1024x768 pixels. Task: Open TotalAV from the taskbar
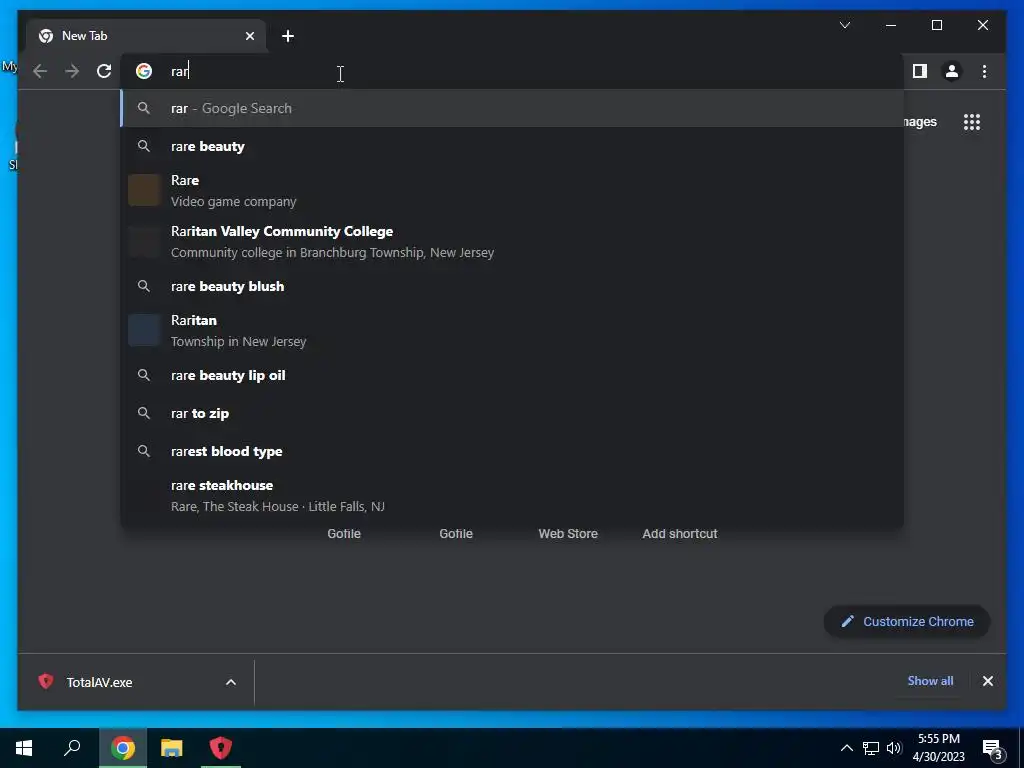[221, 748]
